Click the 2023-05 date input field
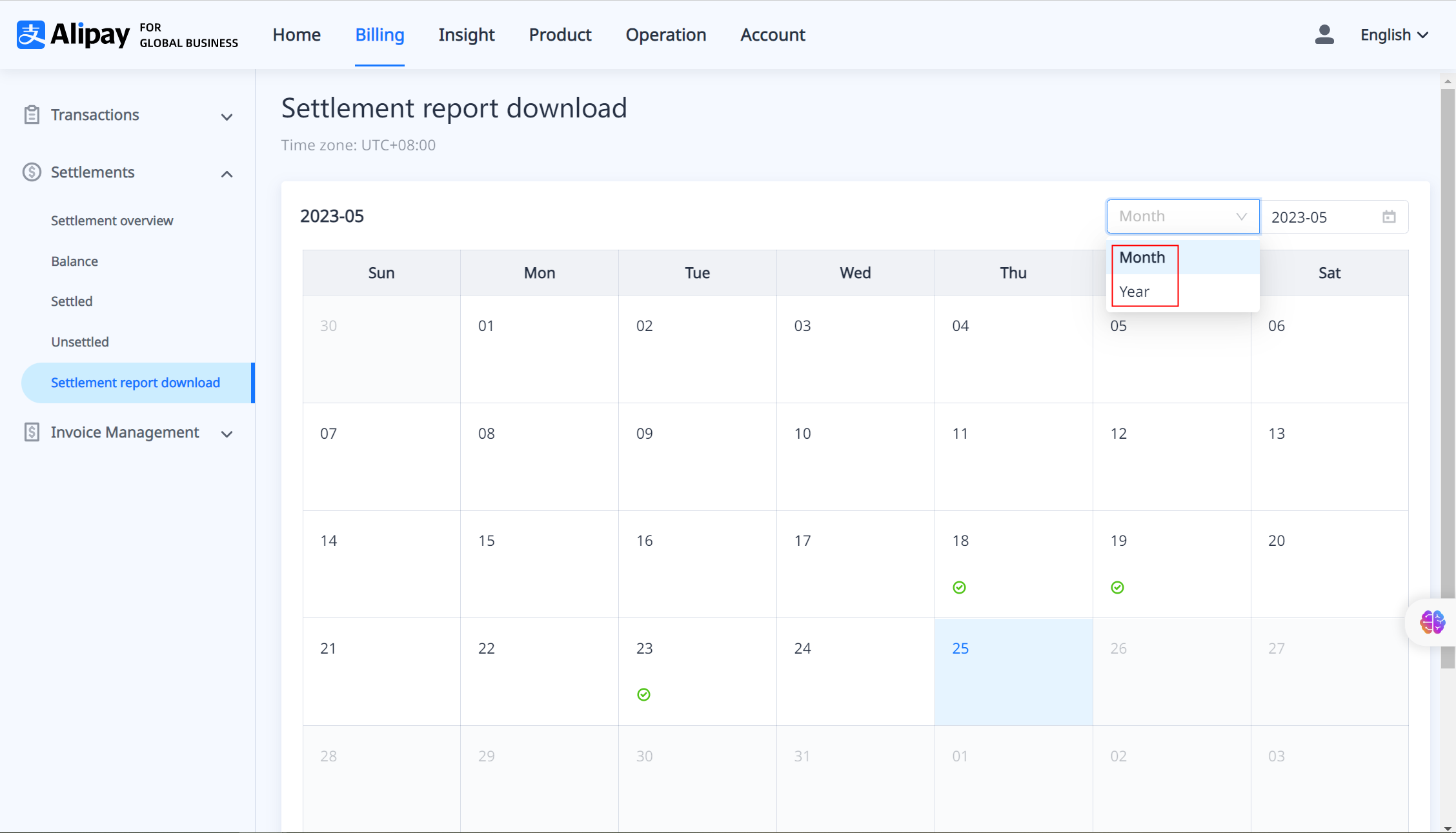 click(1317, 217)
